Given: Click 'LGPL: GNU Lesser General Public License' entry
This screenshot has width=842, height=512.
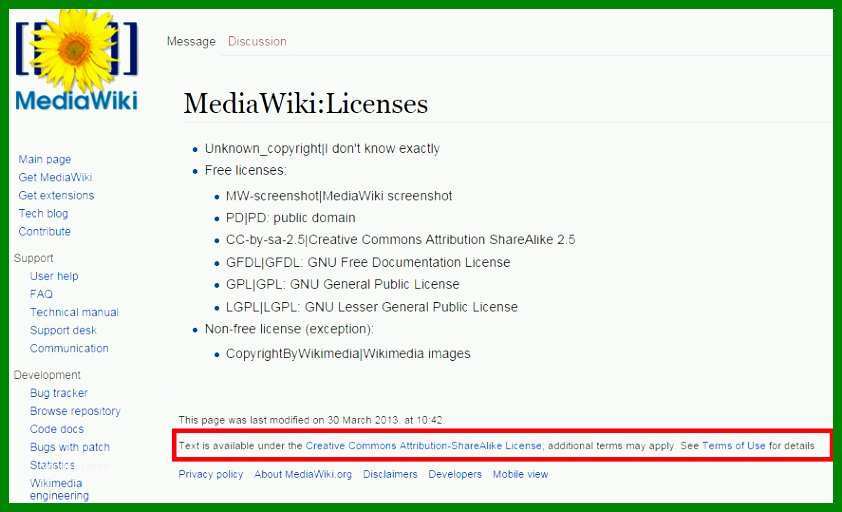Looking at the screenshot, I should coord(372,307).
